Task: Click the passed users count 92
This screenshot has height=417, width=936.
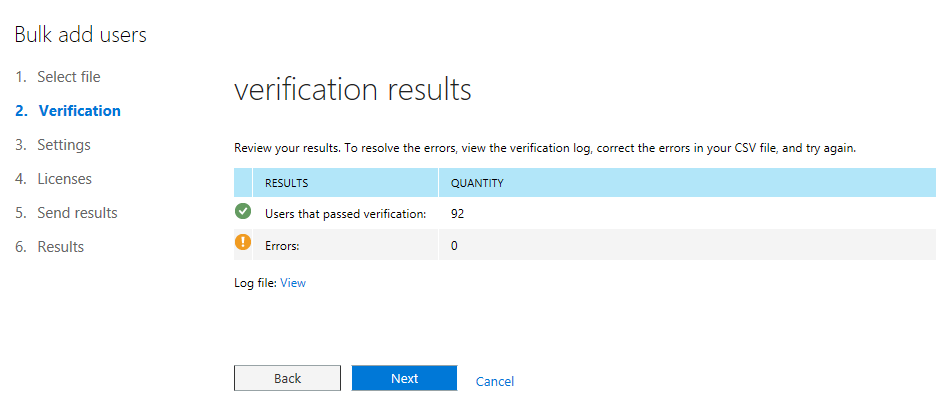Action: 458,214
